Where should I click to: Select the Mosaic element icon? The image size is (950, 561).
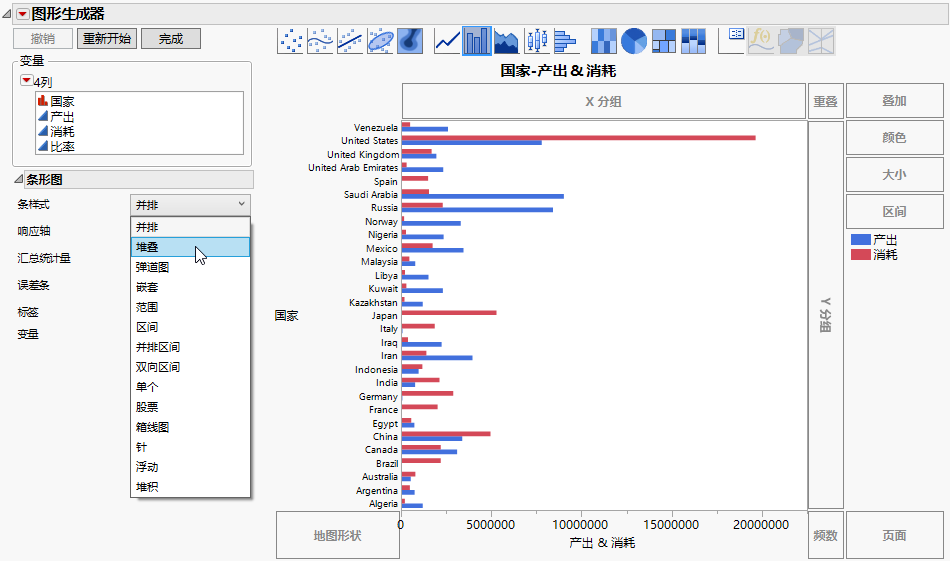pyautogui.click(x=694, y=41)
